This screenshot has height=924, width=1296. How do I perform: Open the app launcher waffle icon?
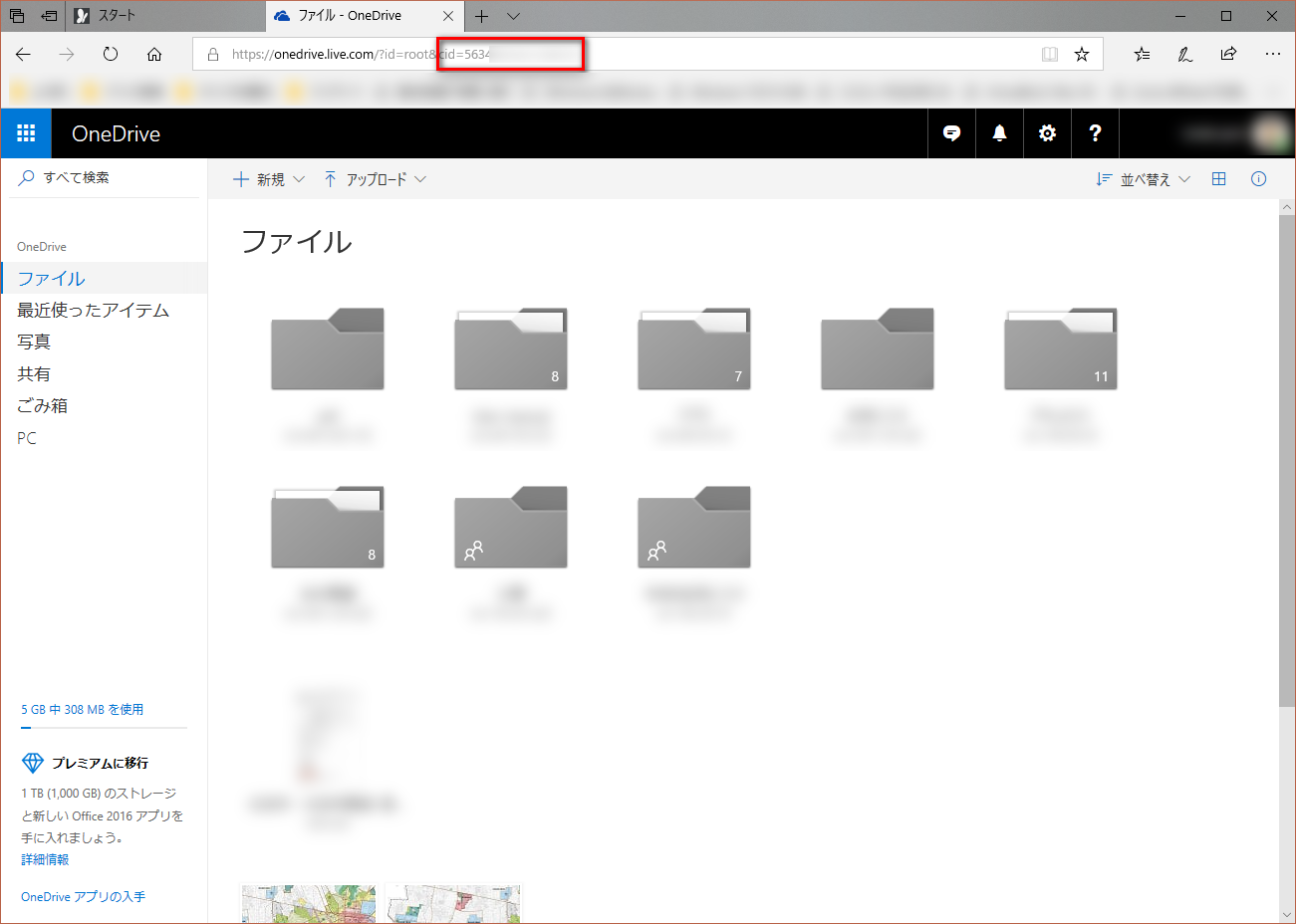pyautogui.click(x=26, y=133)
